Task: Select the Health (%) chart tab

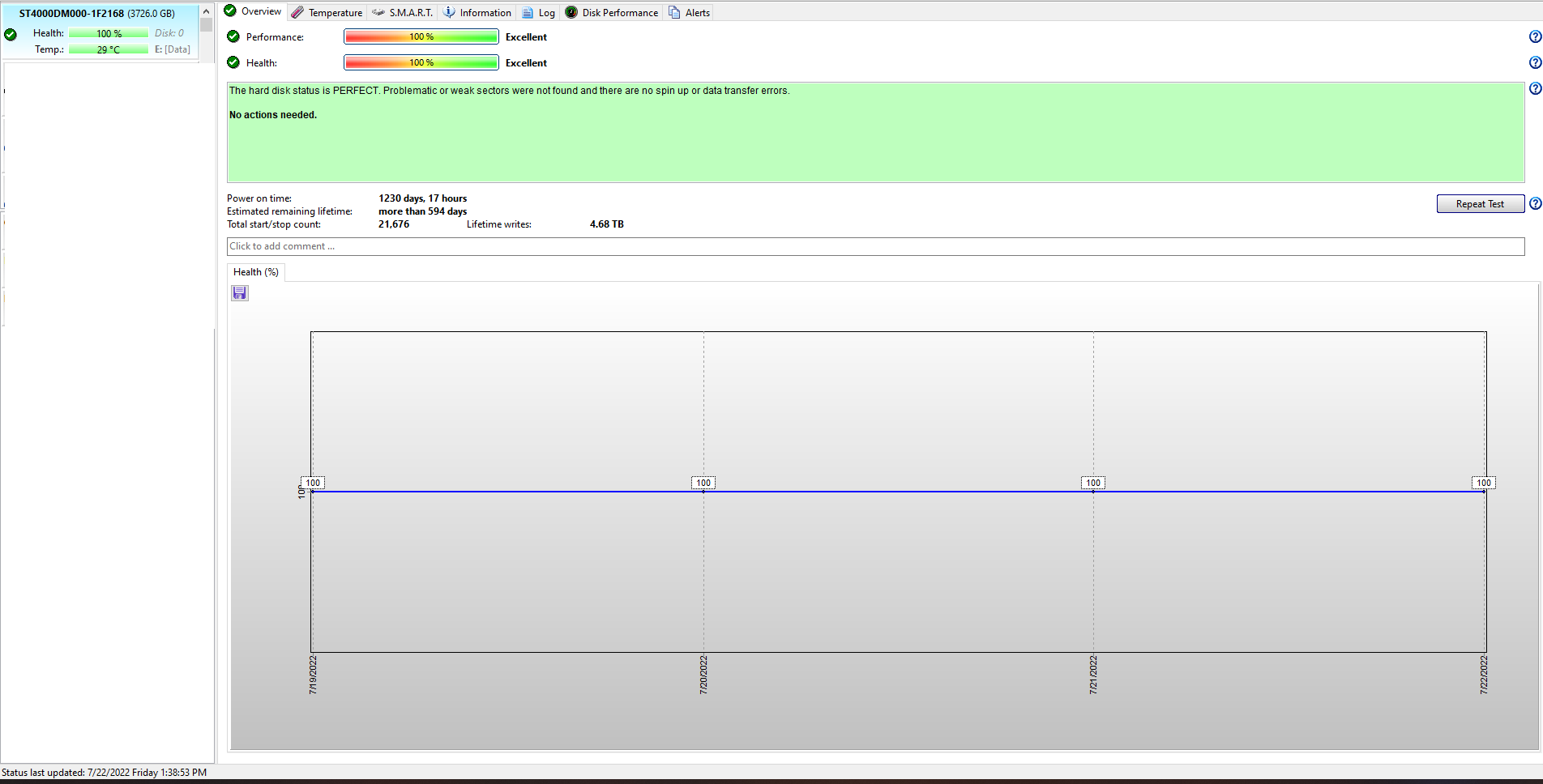Action: 256,272
